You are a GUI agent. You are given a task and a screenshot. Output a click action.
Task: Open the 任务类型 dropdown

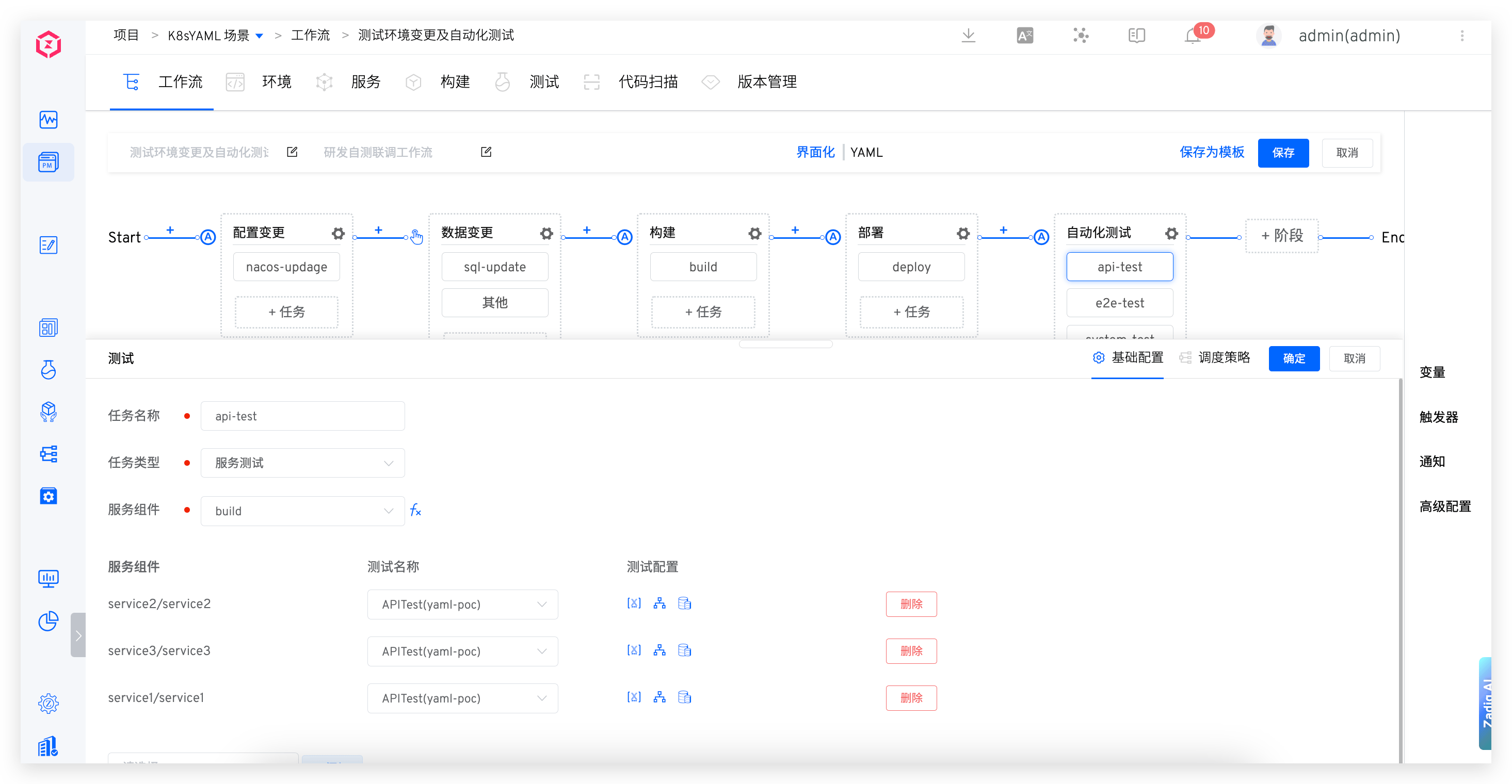tap(303, 463)
